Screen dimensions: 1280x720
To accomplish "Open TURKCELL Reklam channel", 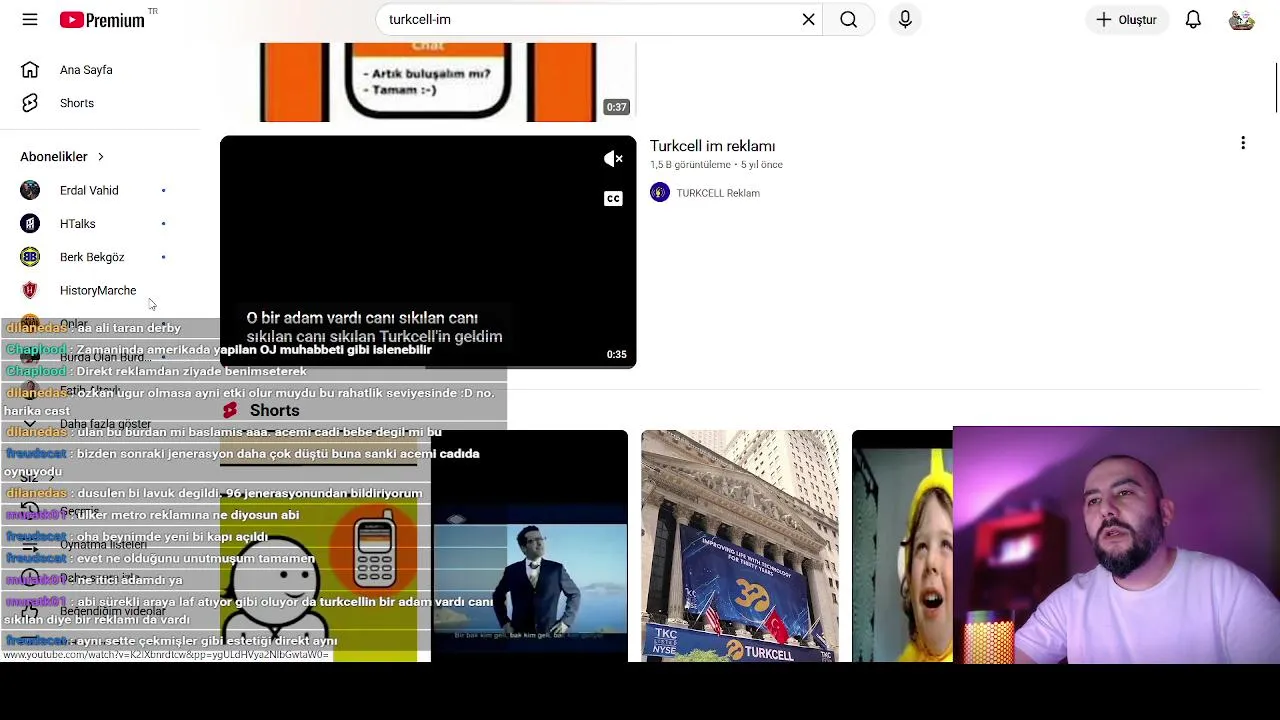I will tap(718, 193).
